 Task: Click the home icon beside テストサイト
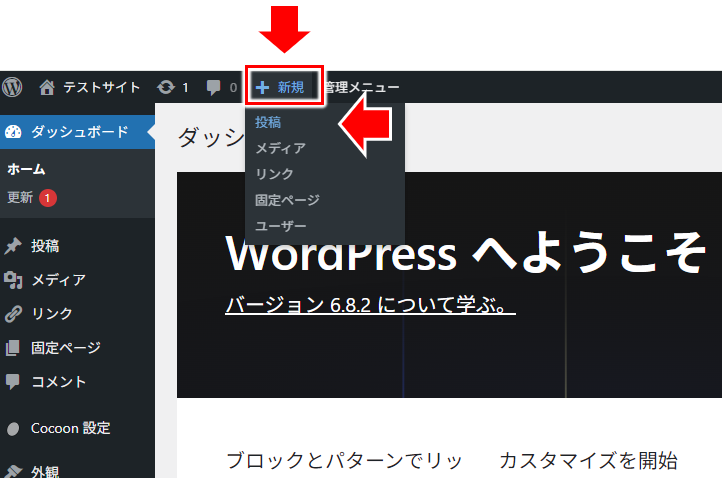coord(47,87)
